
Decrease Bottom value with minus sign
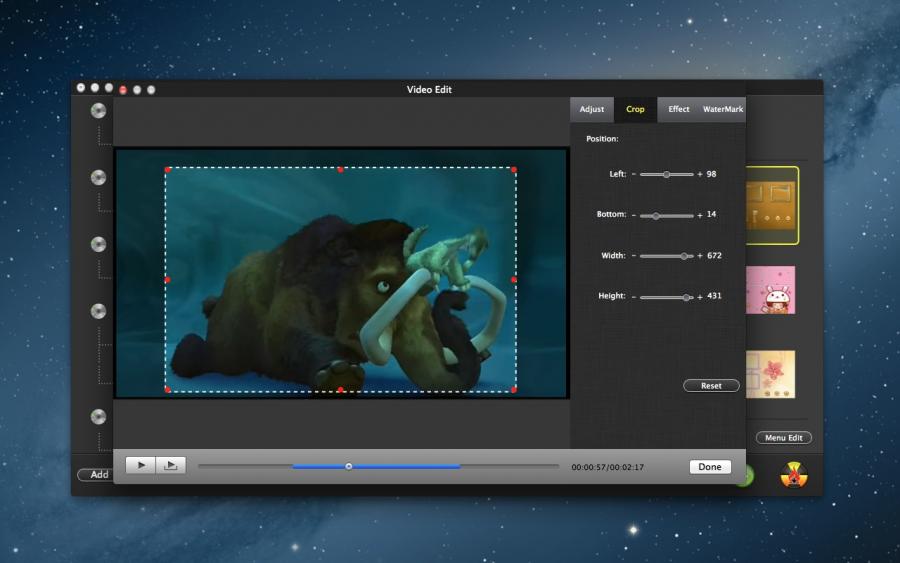pyautogui.click(x=634, y=215)
